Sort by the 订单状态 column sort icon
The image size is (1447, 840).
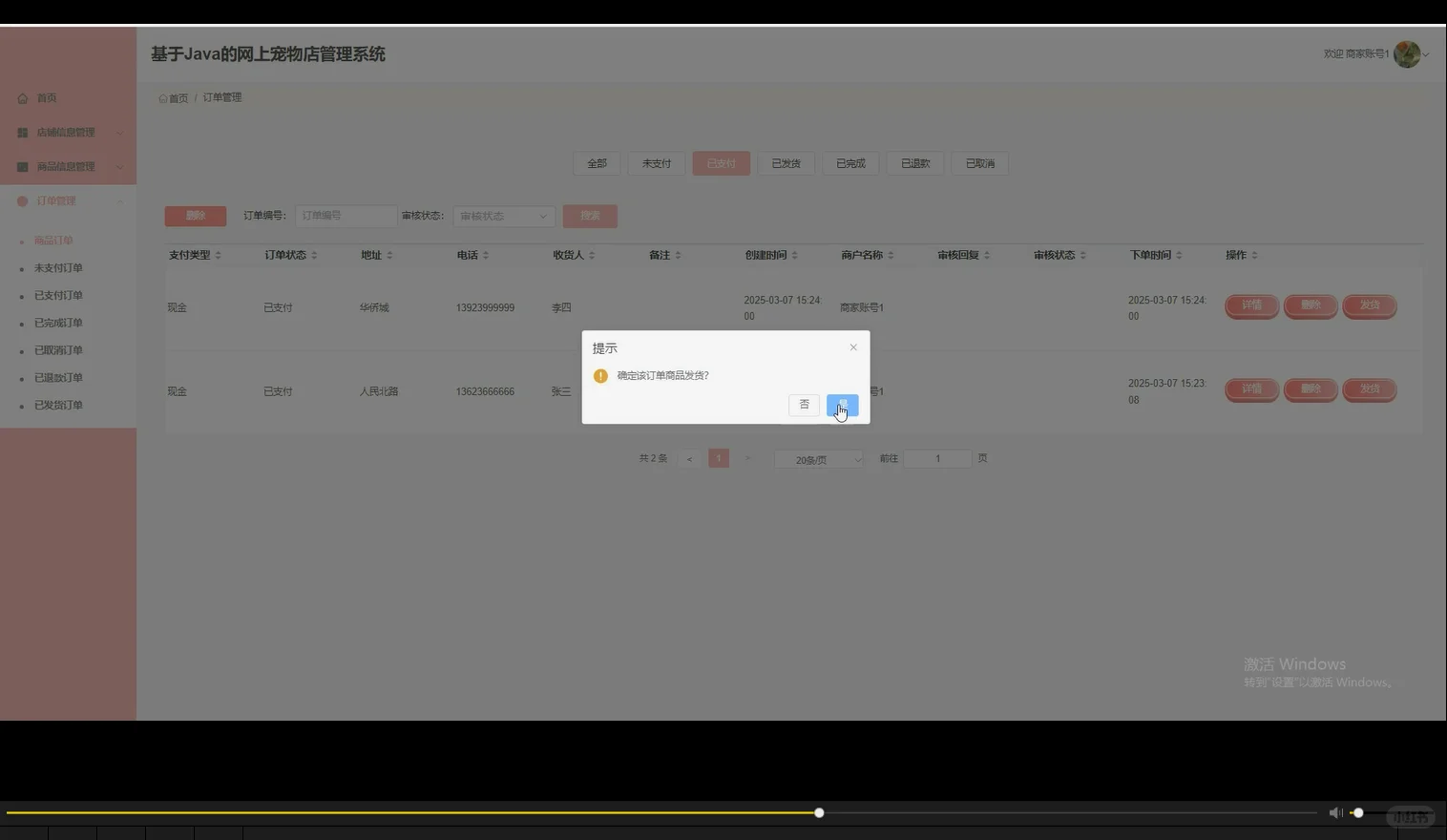point(314,255)
